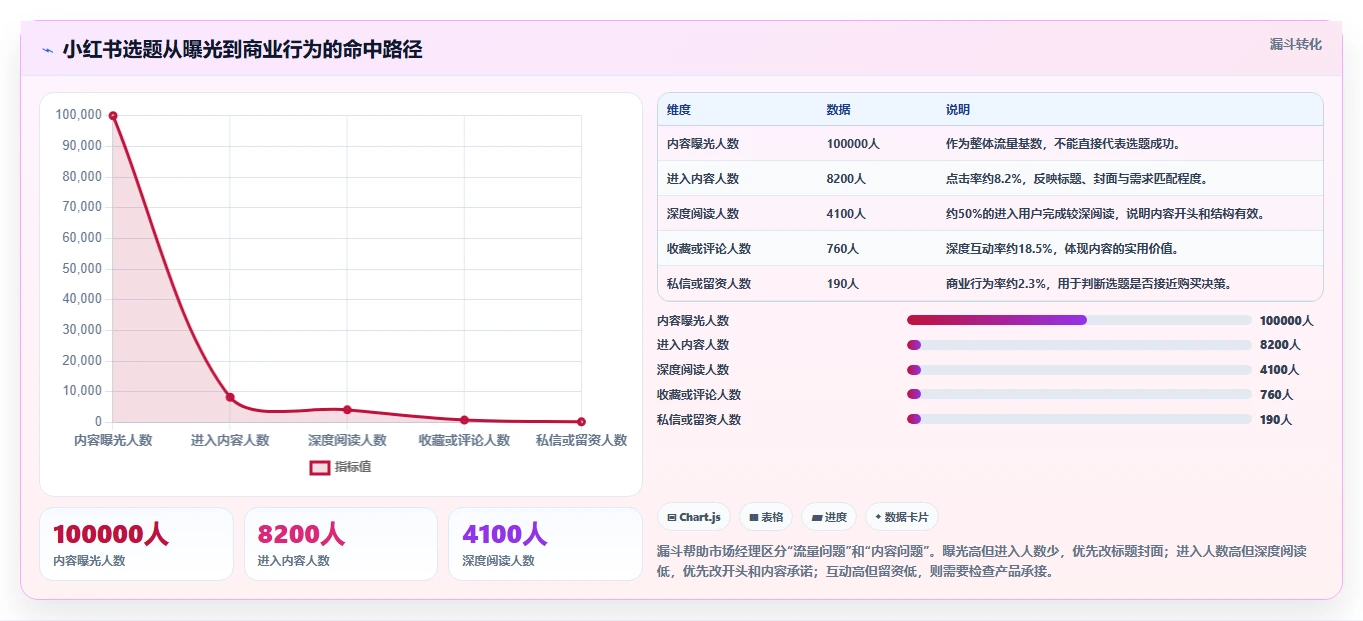Click the 进度 tag chip

(829, 517)
